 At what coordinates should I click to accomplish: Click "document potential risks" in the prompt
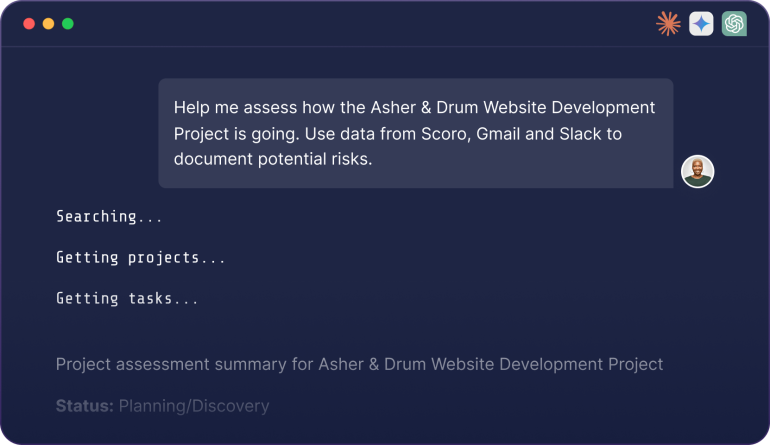click(272, 159)
